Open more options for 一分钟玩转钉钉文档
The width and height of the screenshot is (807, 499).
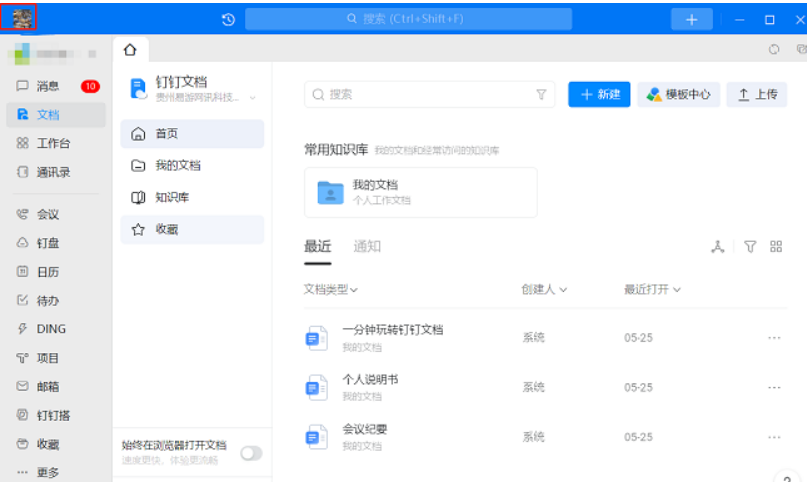point(774,338)
